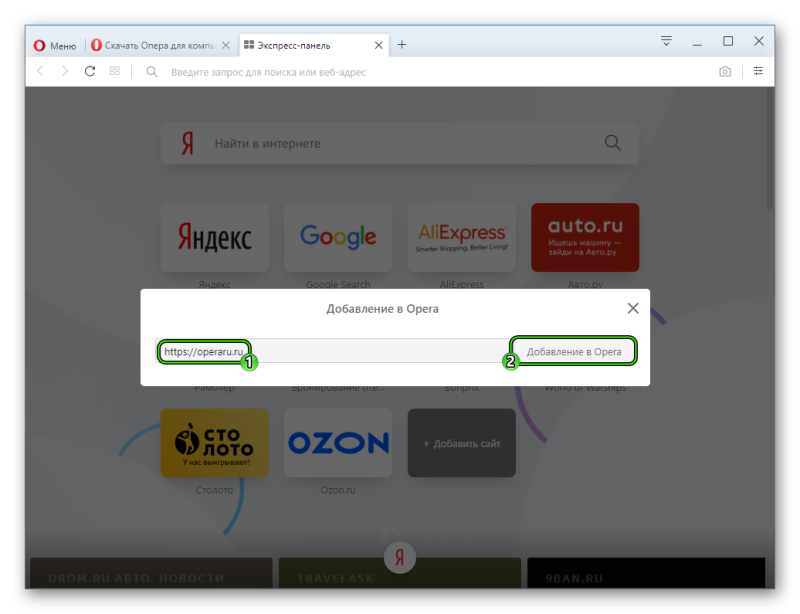
Task: Close the Opera window
Action: coord(759,41)
